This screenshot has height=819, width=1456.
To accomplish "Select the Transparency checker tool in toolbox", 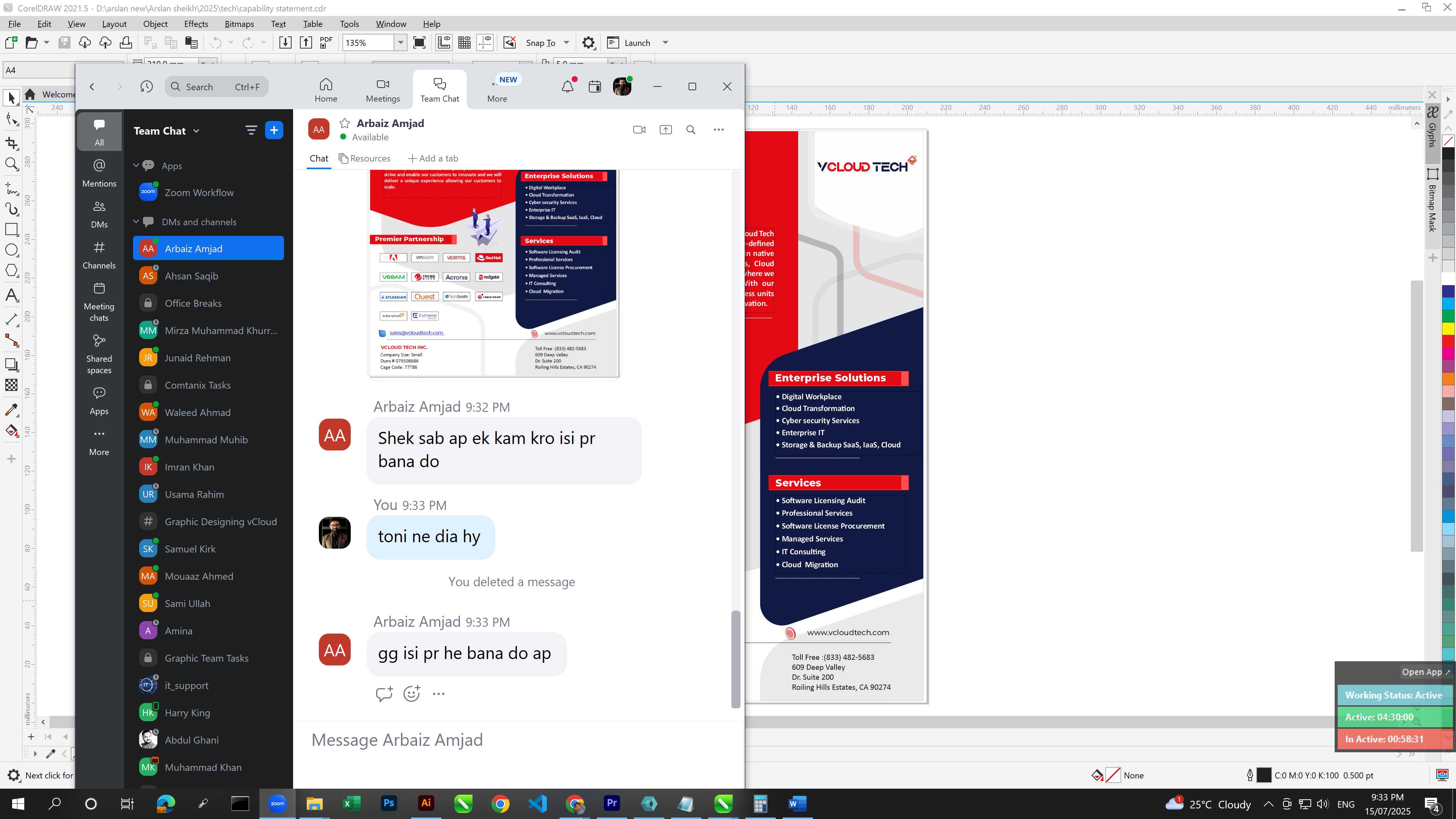I will (x=11, y=385).
